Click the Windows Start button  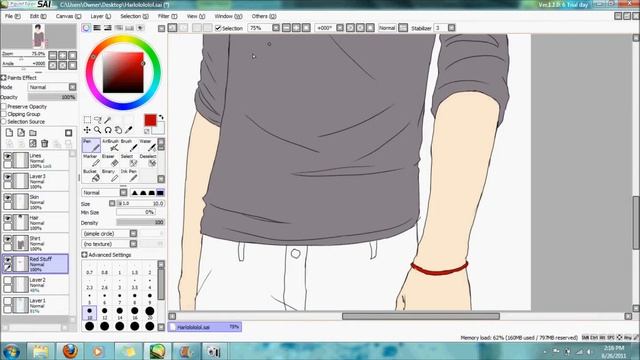pyautogui.click(x=11, y=351)
